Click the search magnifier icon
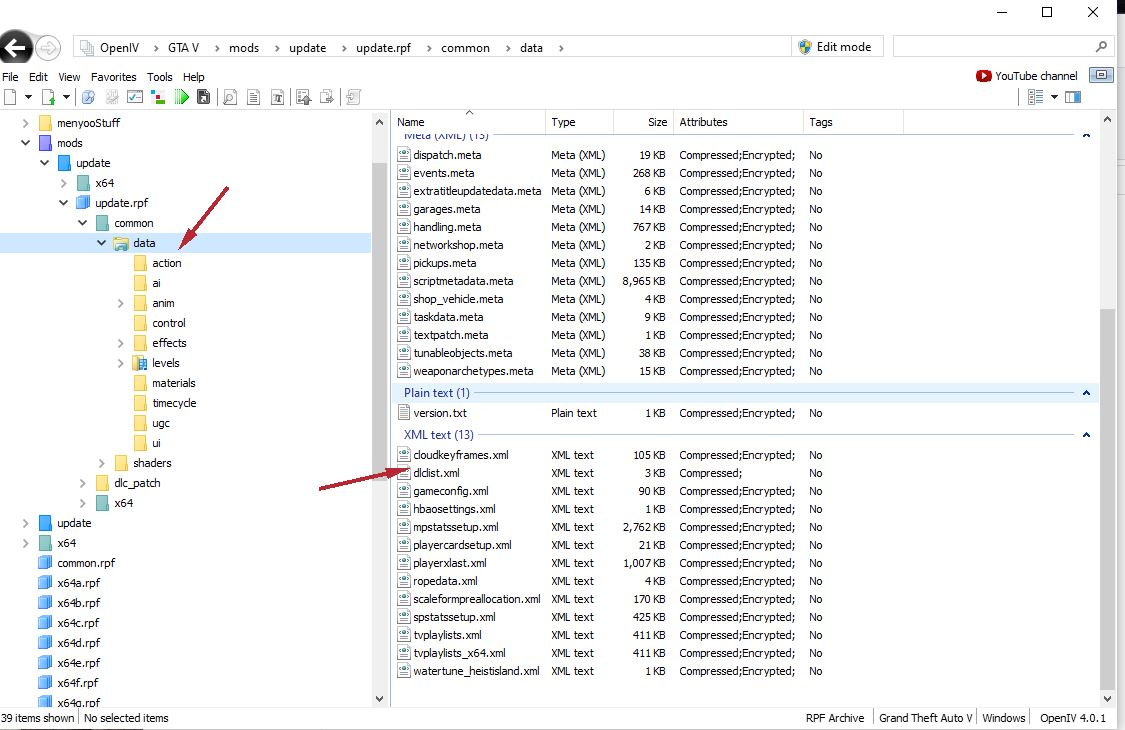Viewport: 1125px width, 730px height. [1101, 47]
